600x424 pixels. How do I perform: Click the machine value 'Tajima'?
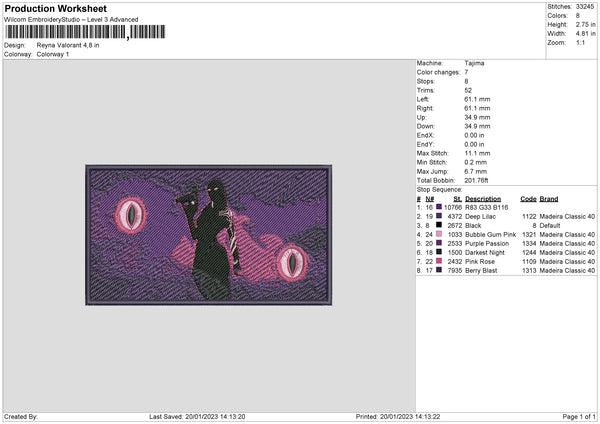coord(474,63)
